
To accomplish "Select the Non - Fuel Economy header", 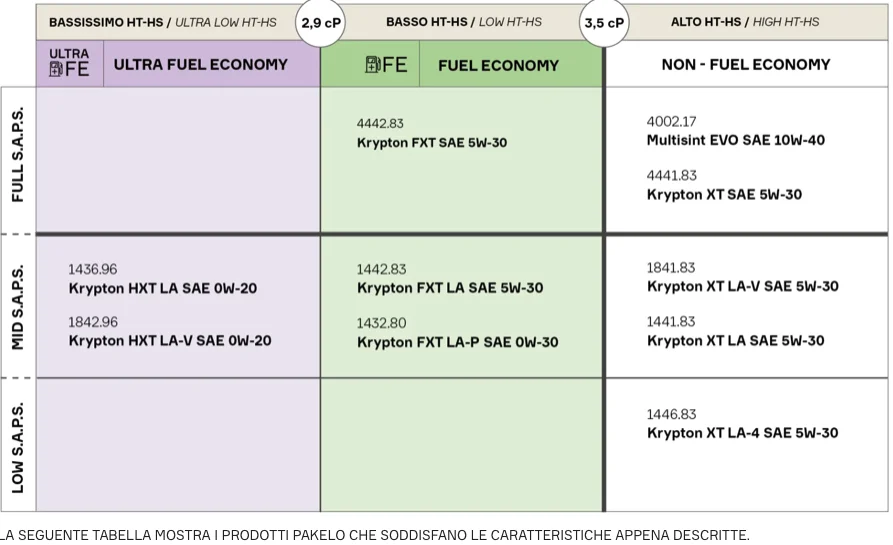I will click(x=746, y=64).
